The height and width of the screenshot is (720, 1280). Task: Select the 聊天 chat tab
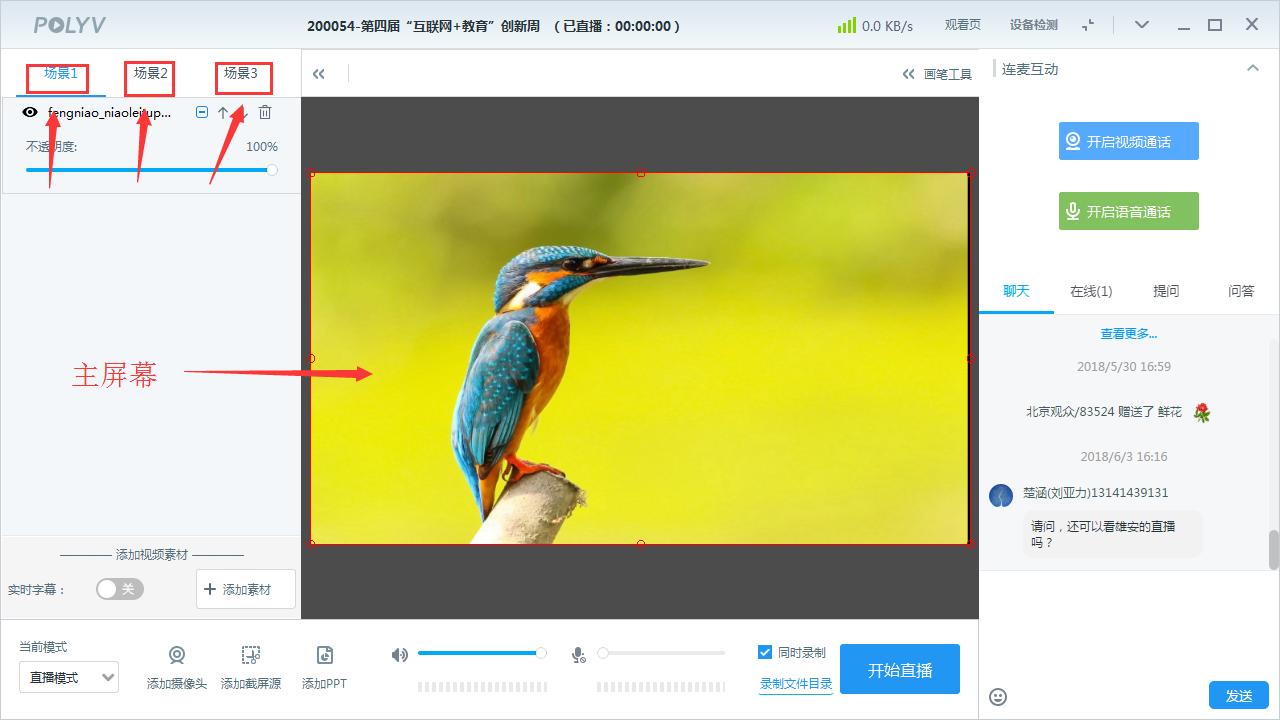point(1016,291)
